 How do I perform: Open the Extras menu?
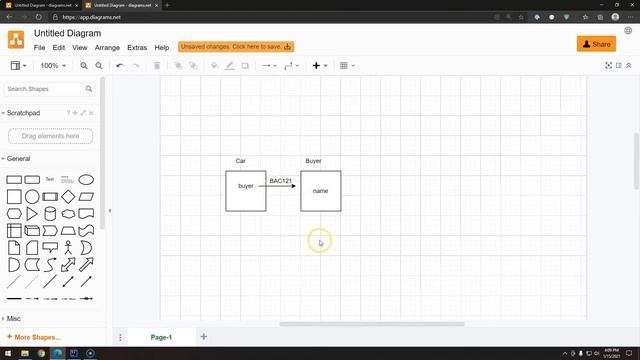tap(137, 48)
